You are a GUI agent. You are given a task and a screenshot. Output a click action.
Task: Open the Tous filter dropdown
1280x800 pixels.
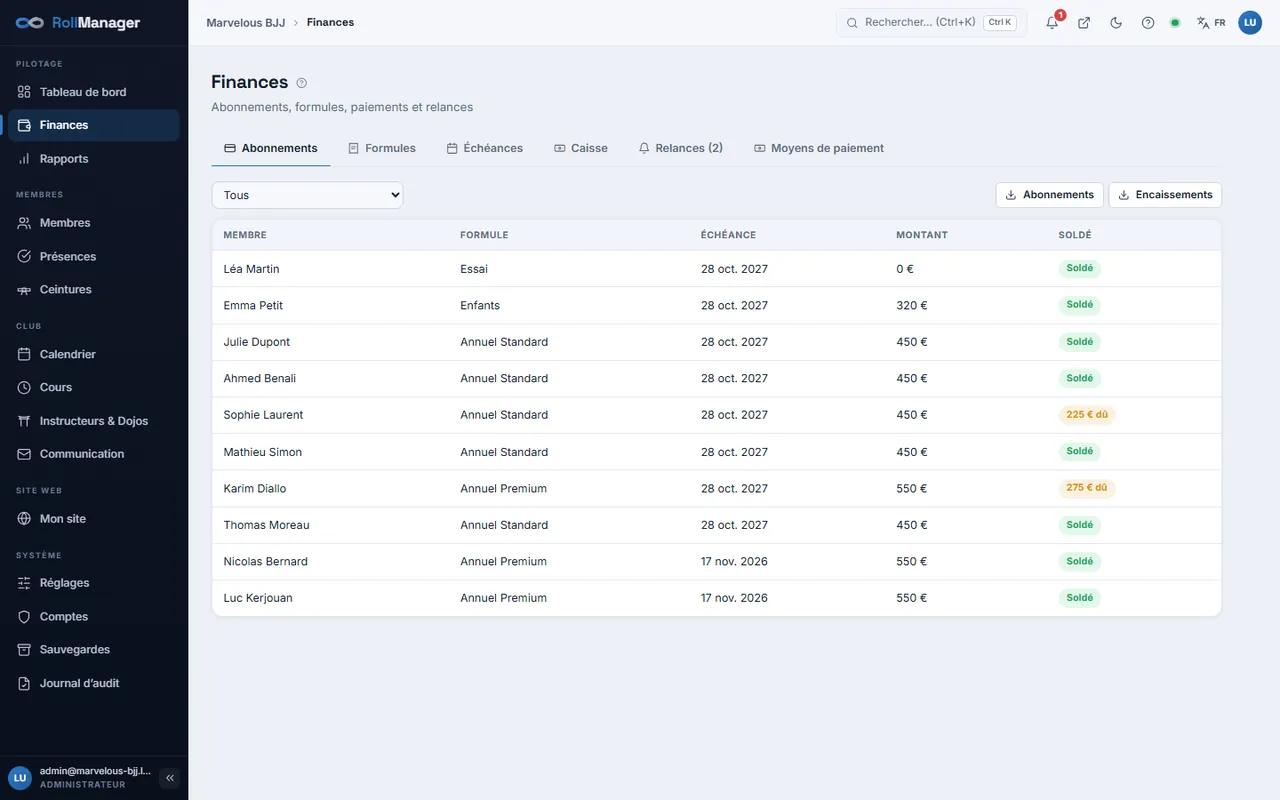pyautogui.click(x=307, y=195)
